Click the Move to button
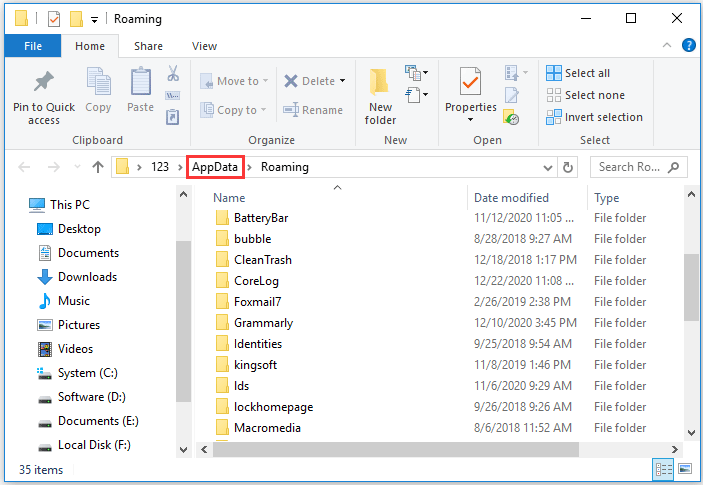703x485 pixels. coord(234,81)
